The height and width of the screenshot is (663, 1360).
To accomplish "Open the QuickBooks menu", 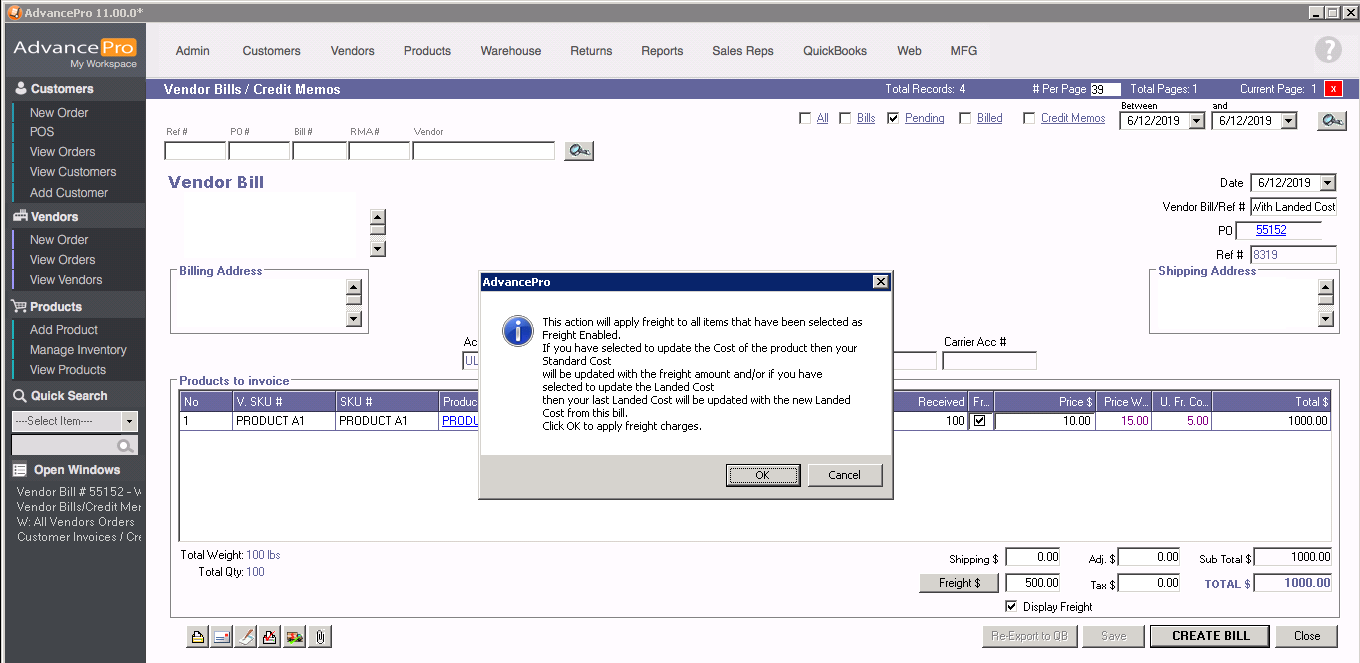I will pyautogui.click(x=834, y=51).
